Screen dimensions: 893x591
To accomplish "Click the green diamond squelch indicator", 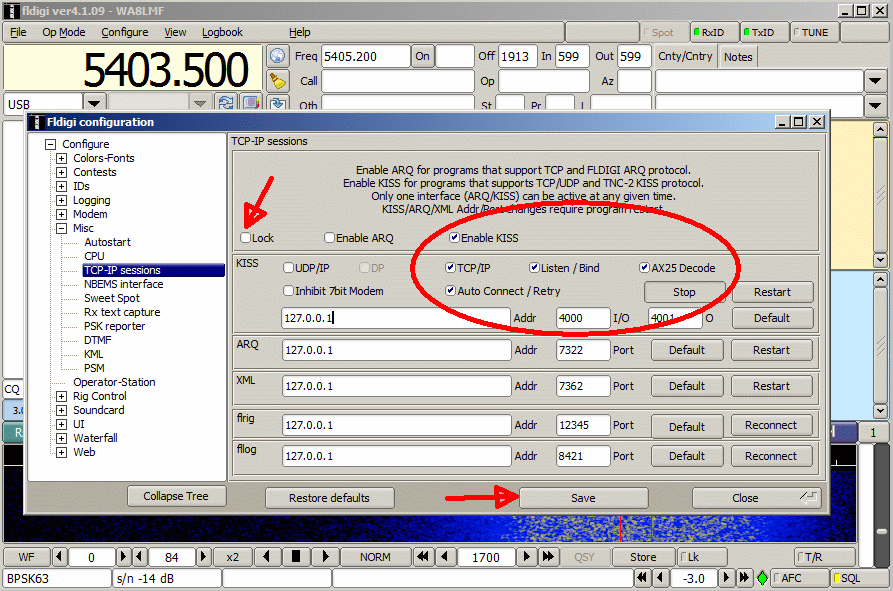I will coord(762,578).
